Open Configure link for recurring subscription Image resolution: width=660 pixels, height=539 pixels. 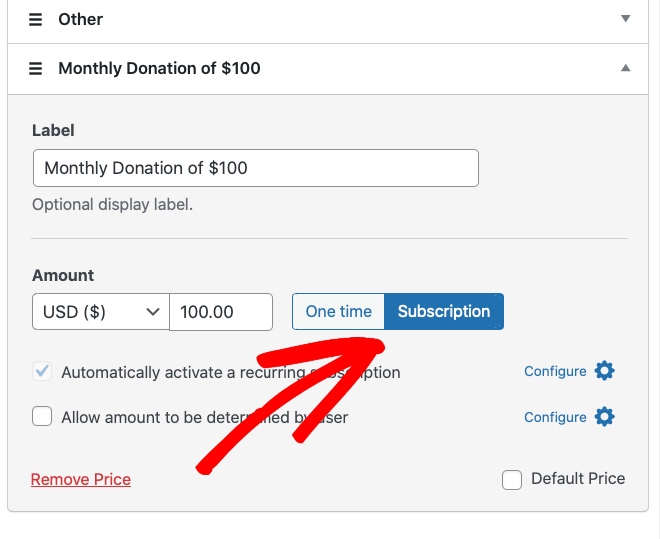point(555,371)
